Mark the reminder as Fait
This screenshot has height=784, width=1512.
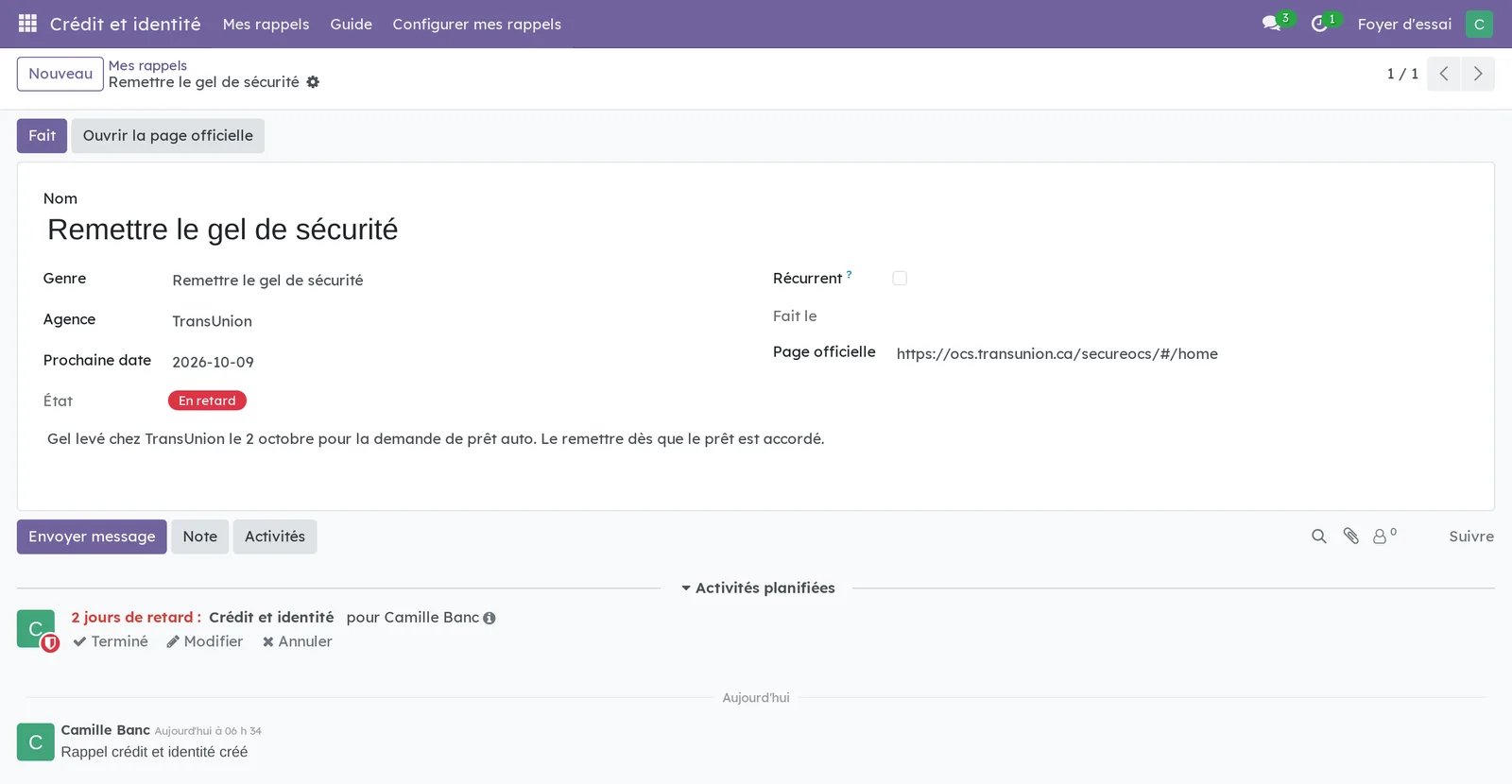coord(42,136)
